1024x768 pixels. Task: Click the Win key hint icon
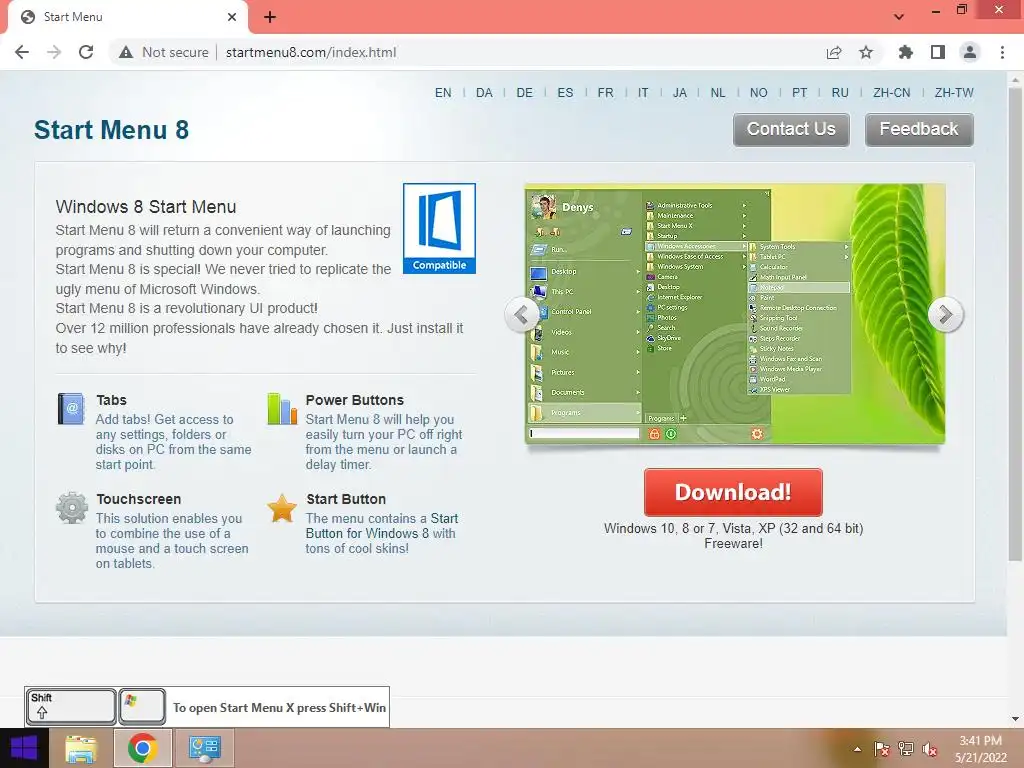142,707
